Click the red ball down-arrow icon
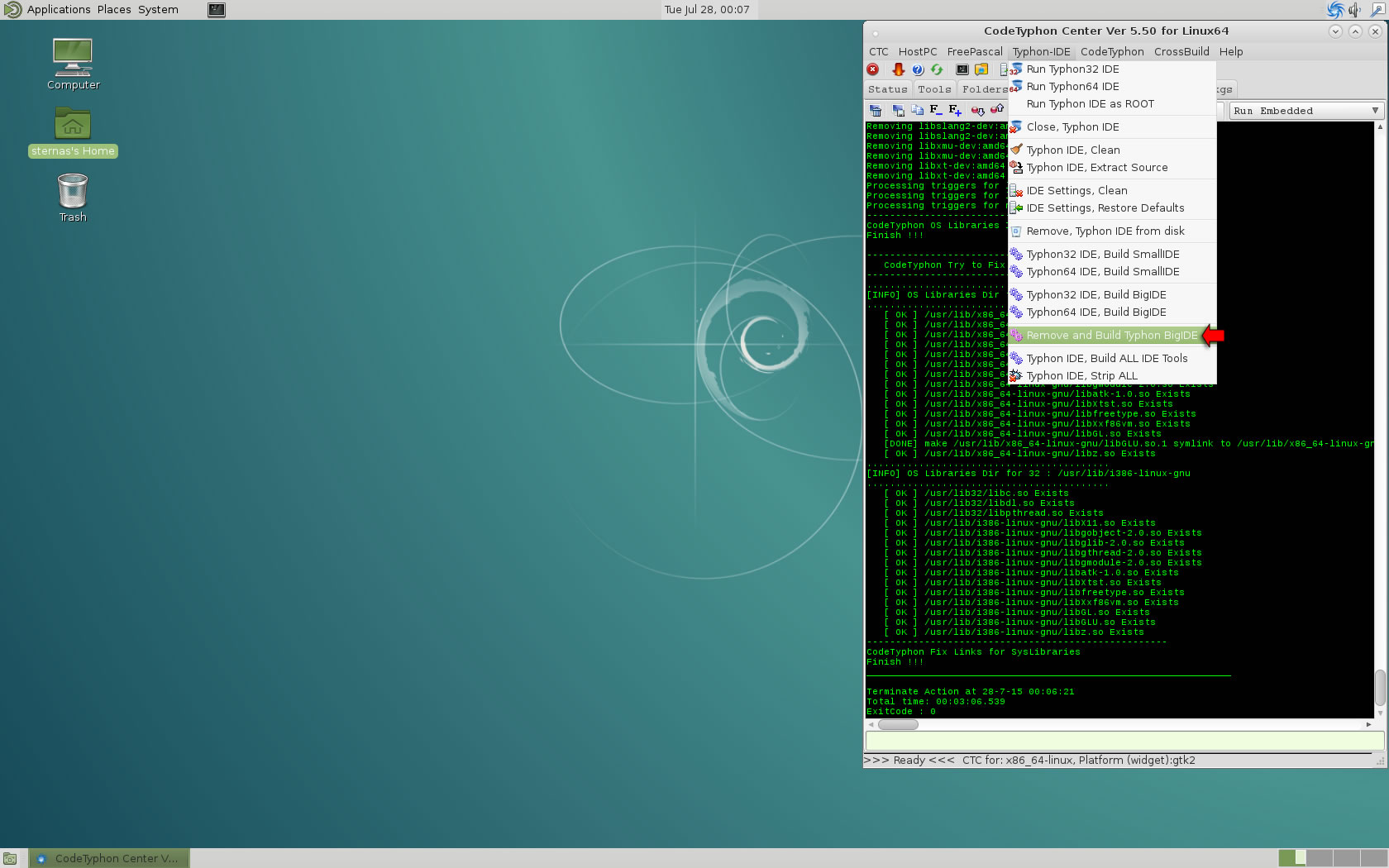This screenshot has width=1389, height=868. [x=978, y=110]
